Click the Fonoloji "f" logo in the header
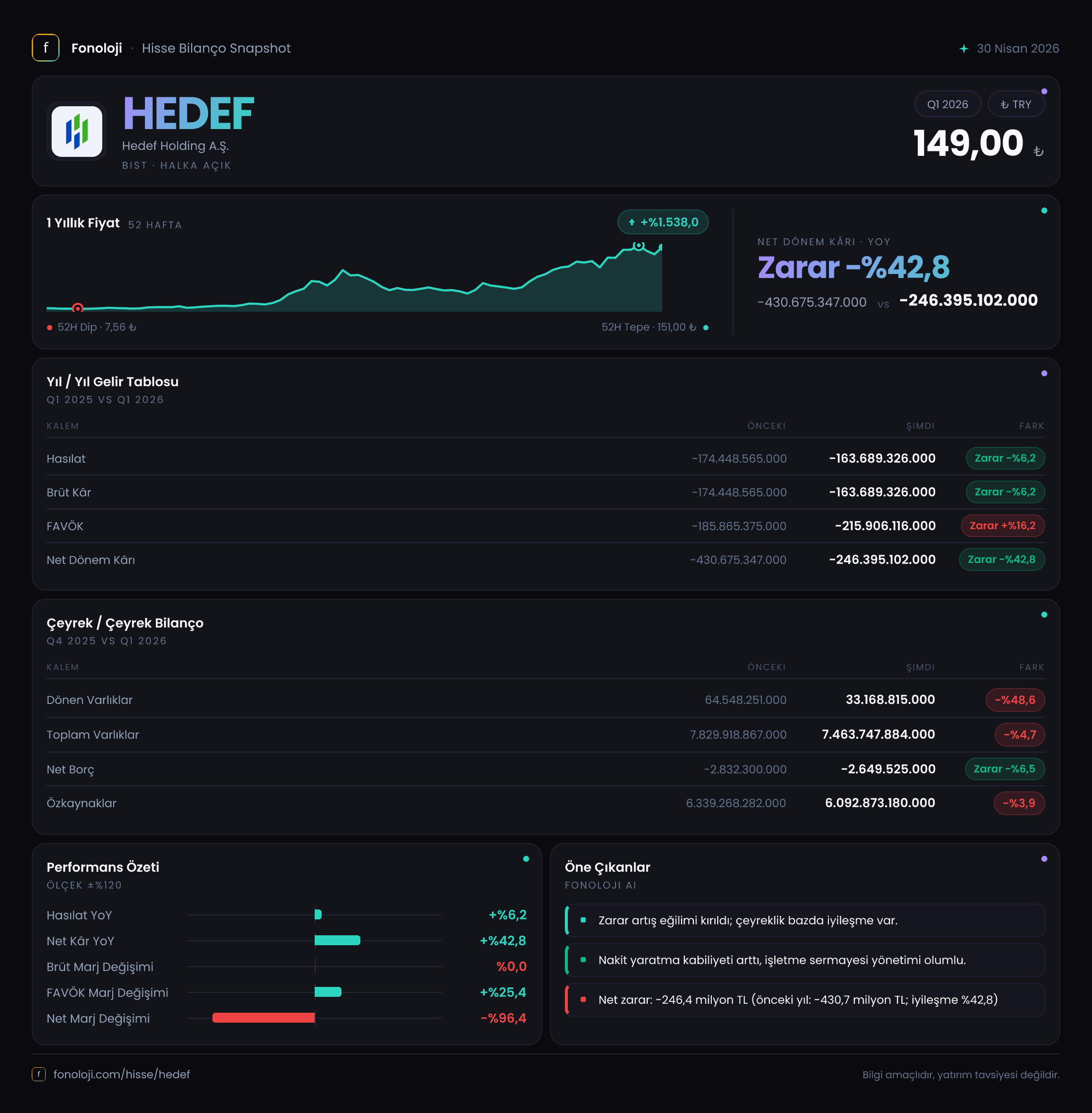The width and height of the screenshot is (1092, 1113). point(45,48)
